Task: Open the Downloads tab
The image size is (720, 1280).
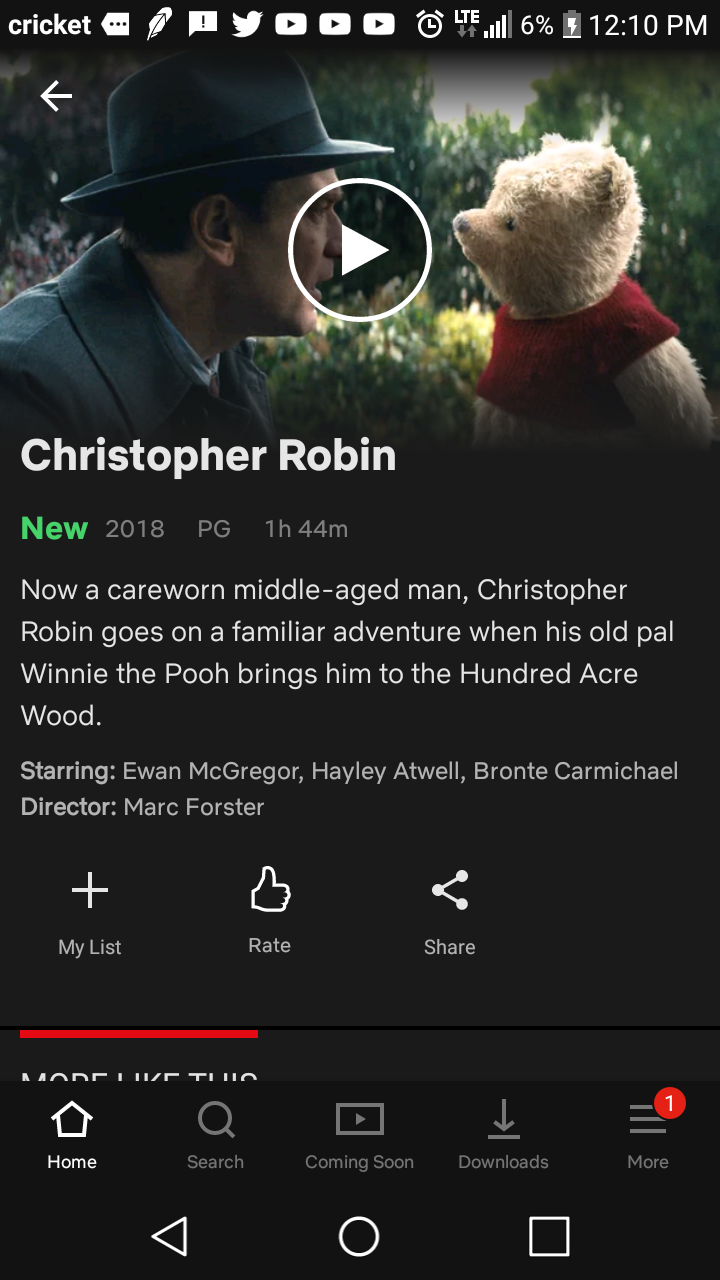Action: (x=504, y=1136)
